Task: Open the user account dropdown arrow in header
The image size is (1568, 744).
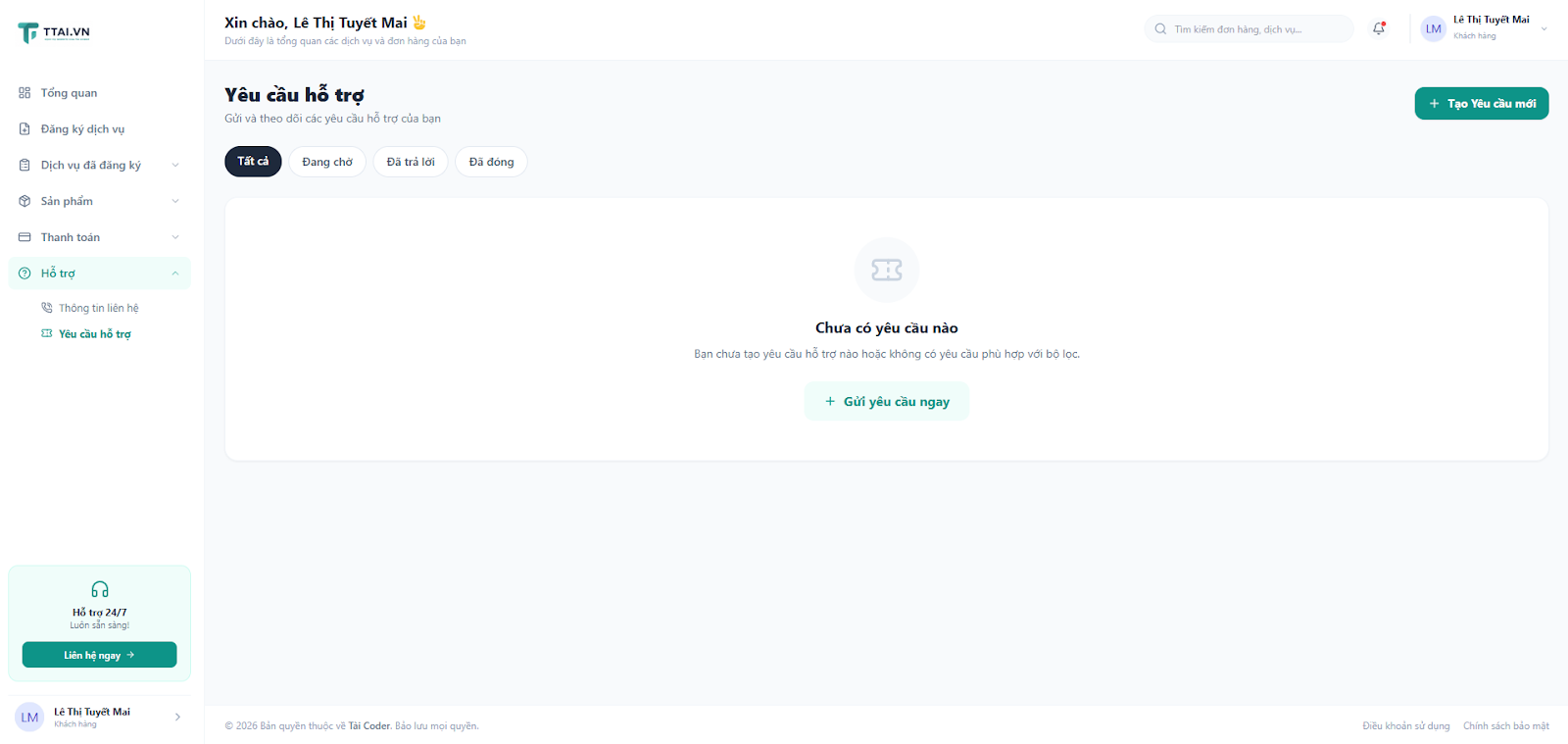Action: point(1544,28)
